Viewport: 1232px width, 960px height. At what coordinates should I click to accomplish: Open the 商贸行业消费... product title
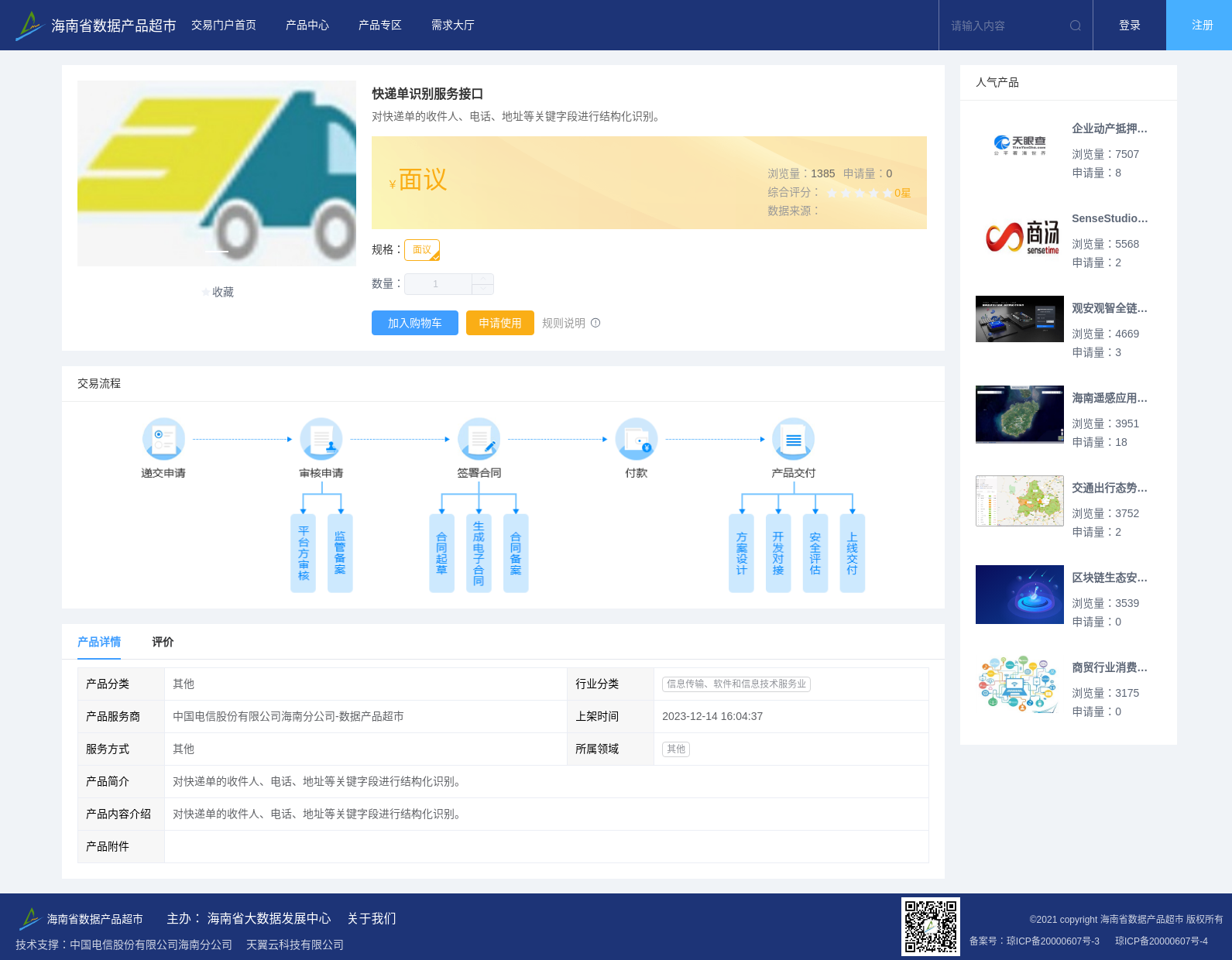(1110, 667)
